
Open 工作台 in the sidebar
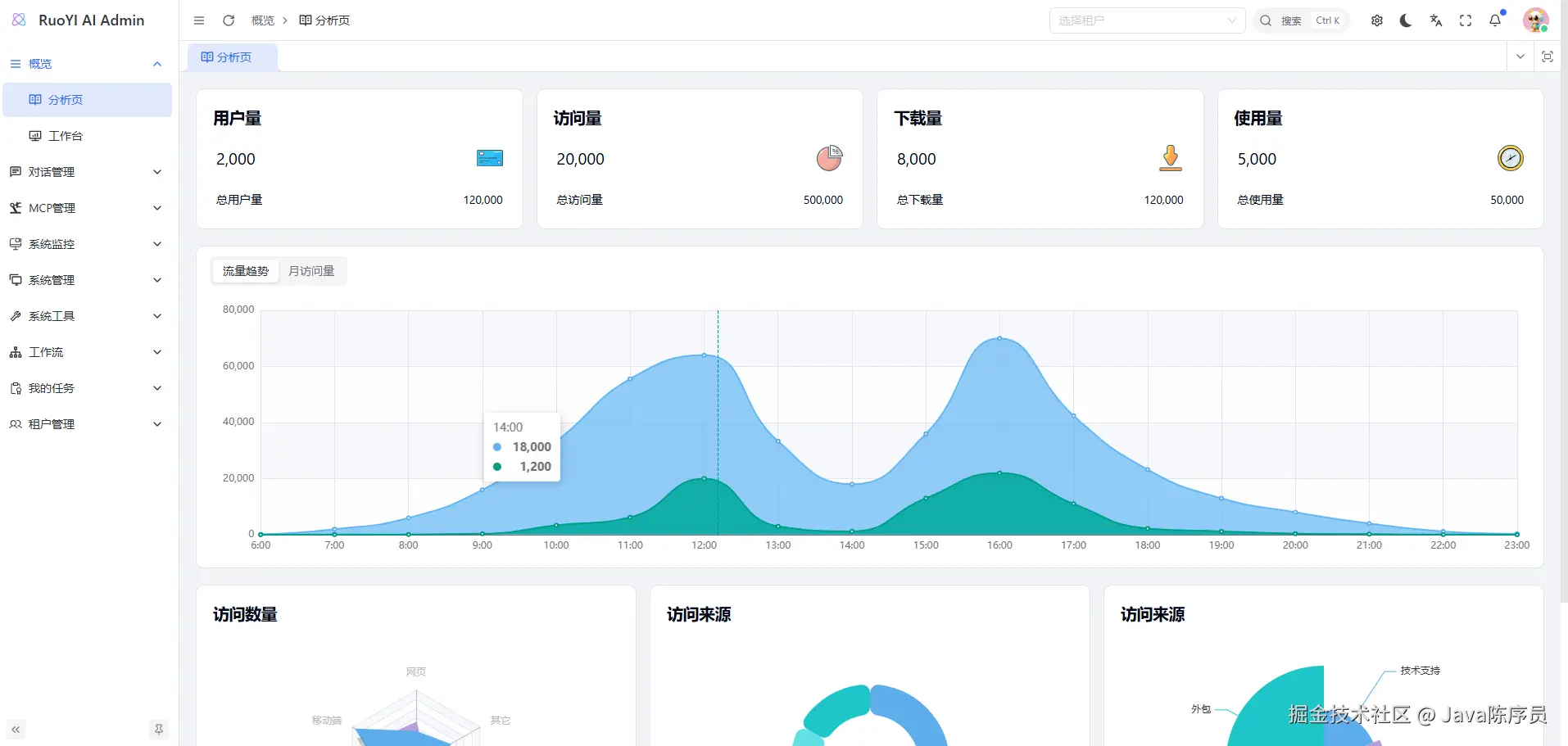[x=87, y=136]
